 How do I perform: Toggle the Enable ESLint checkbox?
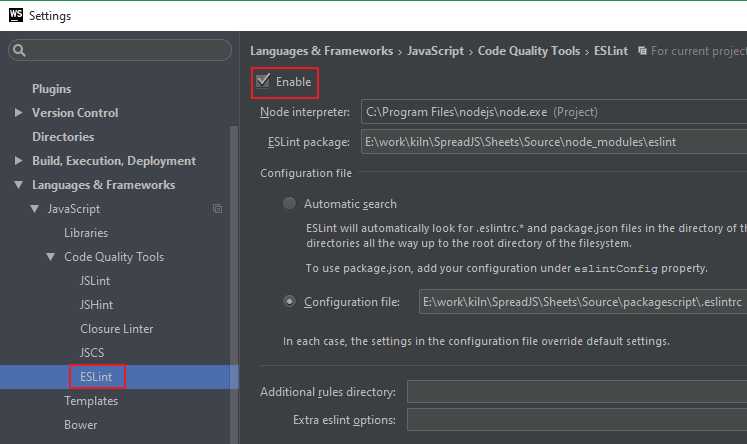pyautogui.click(x=263, y=81)
